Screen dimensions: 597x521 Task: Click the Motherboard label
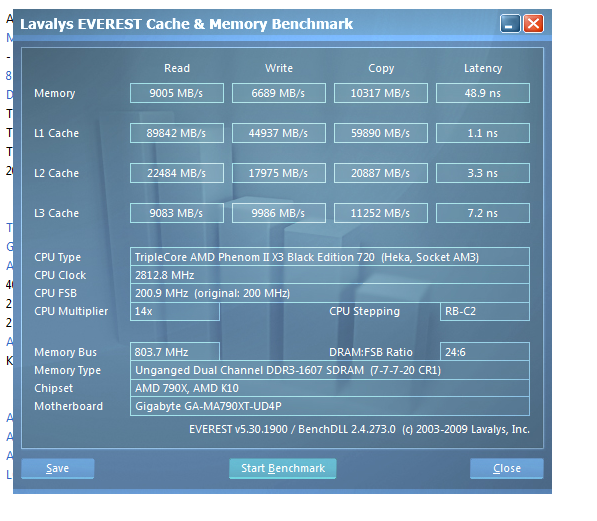click(x=69, y=406)
